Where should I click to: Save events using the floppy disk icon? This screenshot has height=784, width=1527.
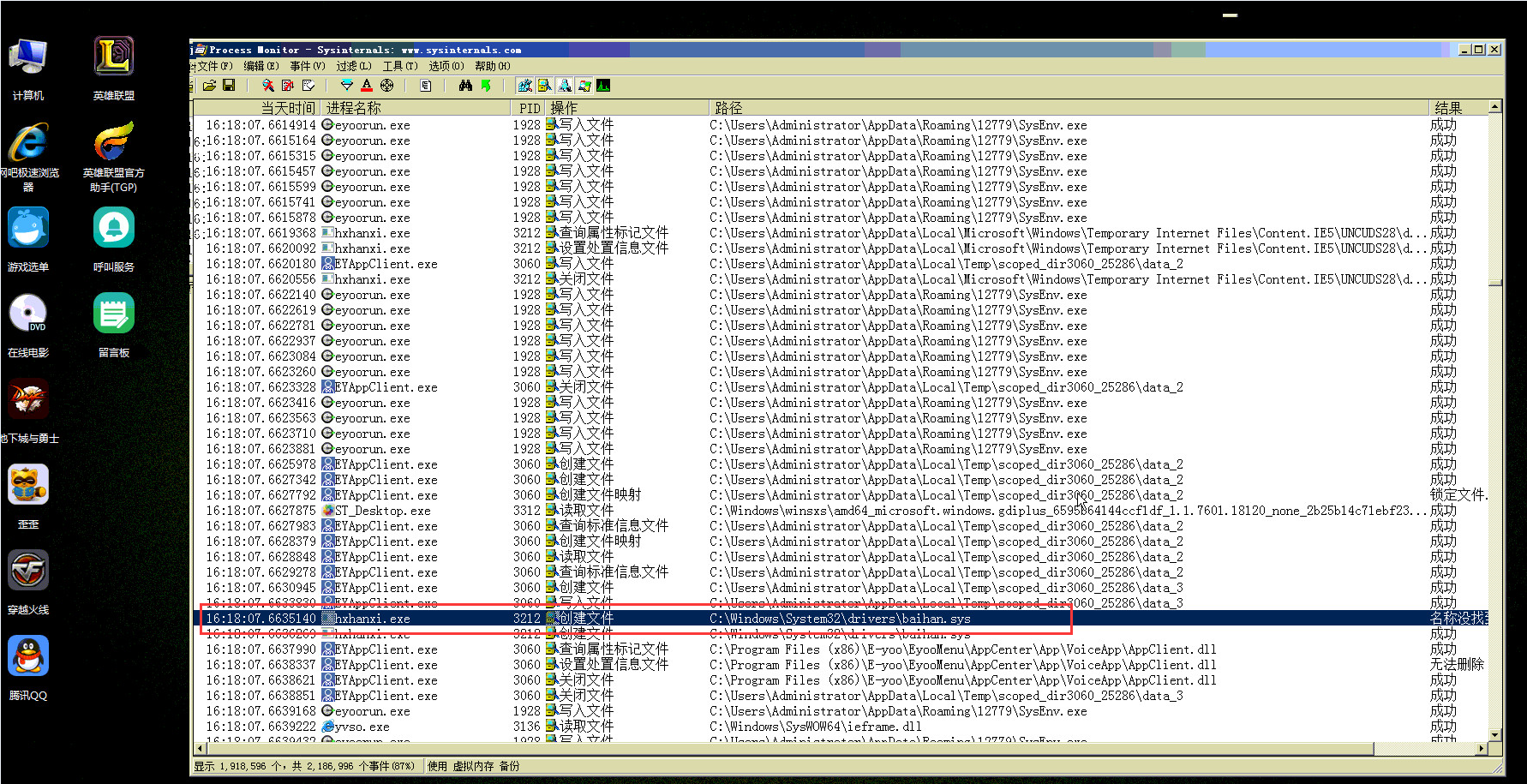229,86
